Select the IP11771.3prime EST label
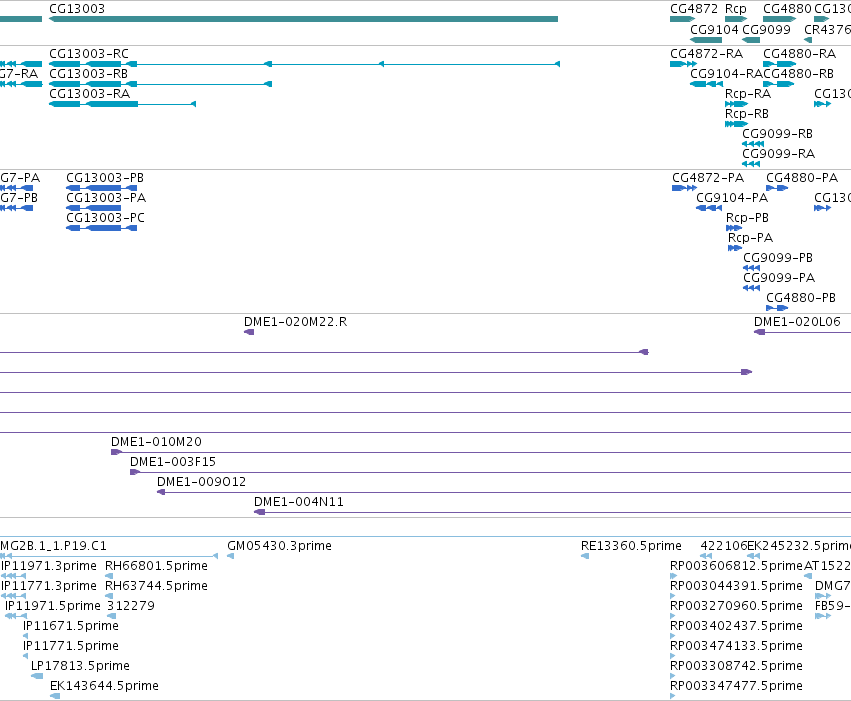 (x=48, y=586)
